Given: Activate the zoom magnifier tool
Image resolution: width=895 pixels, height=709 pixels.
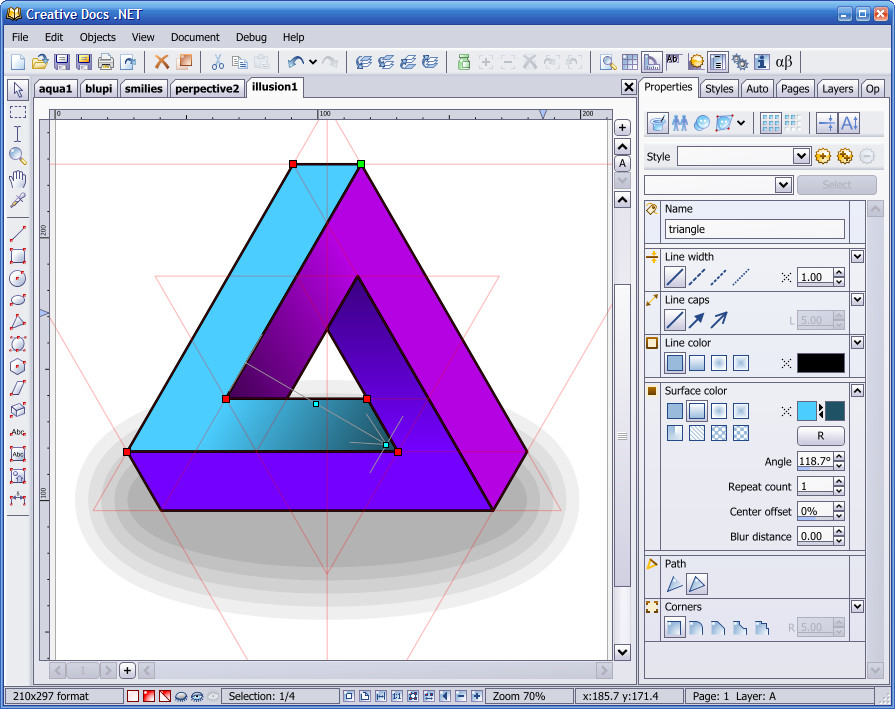Looking at the screenshot, I should [x=18, y=156].
